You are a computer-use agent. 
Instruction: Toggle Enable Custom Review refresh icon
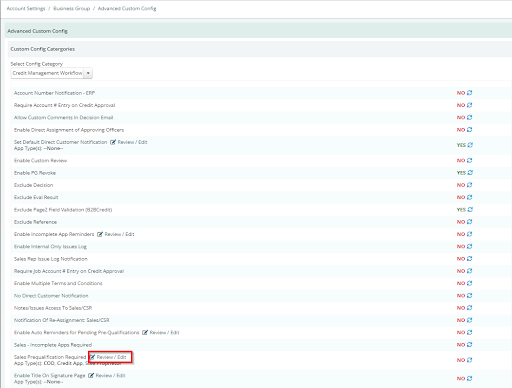point(469,160)
